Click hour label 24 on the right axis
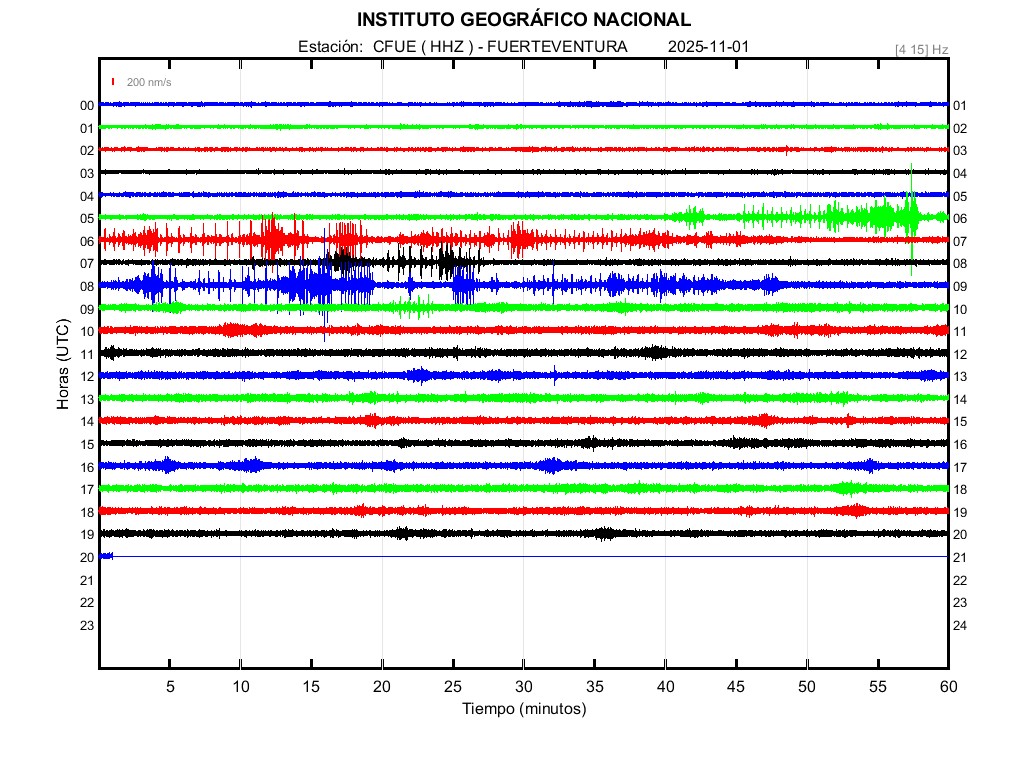The image size is (1024, 768). 960,625
